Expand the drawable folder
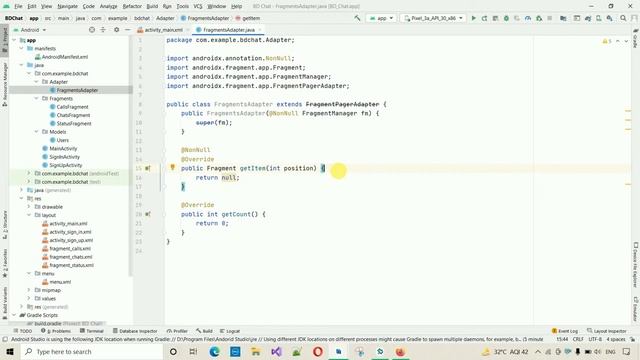Viewport: 640px width, 360px height. pyautogui.click(x=29, y=207)
